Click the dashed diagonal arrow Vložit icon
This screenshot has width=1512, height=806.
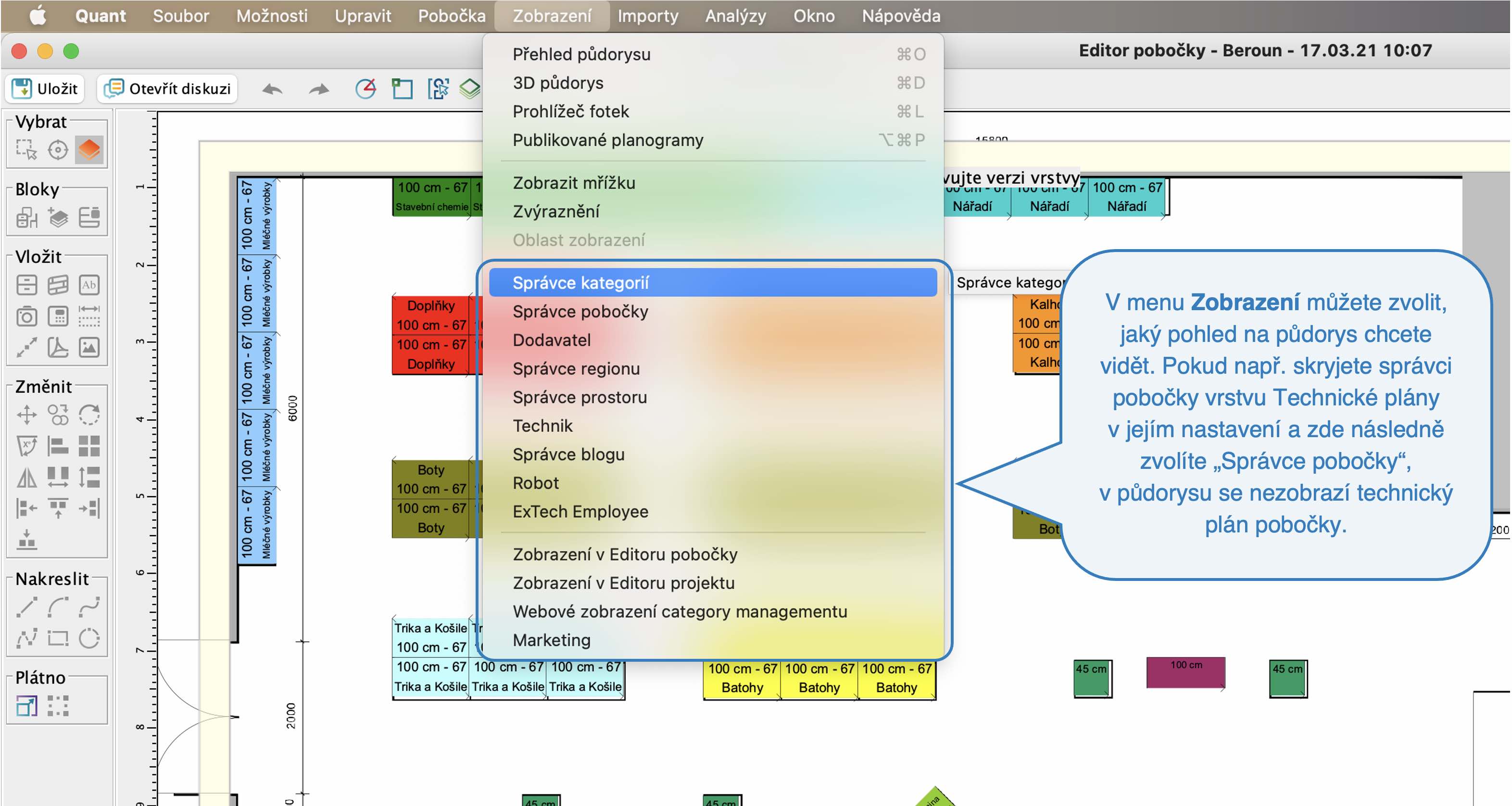(26, 348)
